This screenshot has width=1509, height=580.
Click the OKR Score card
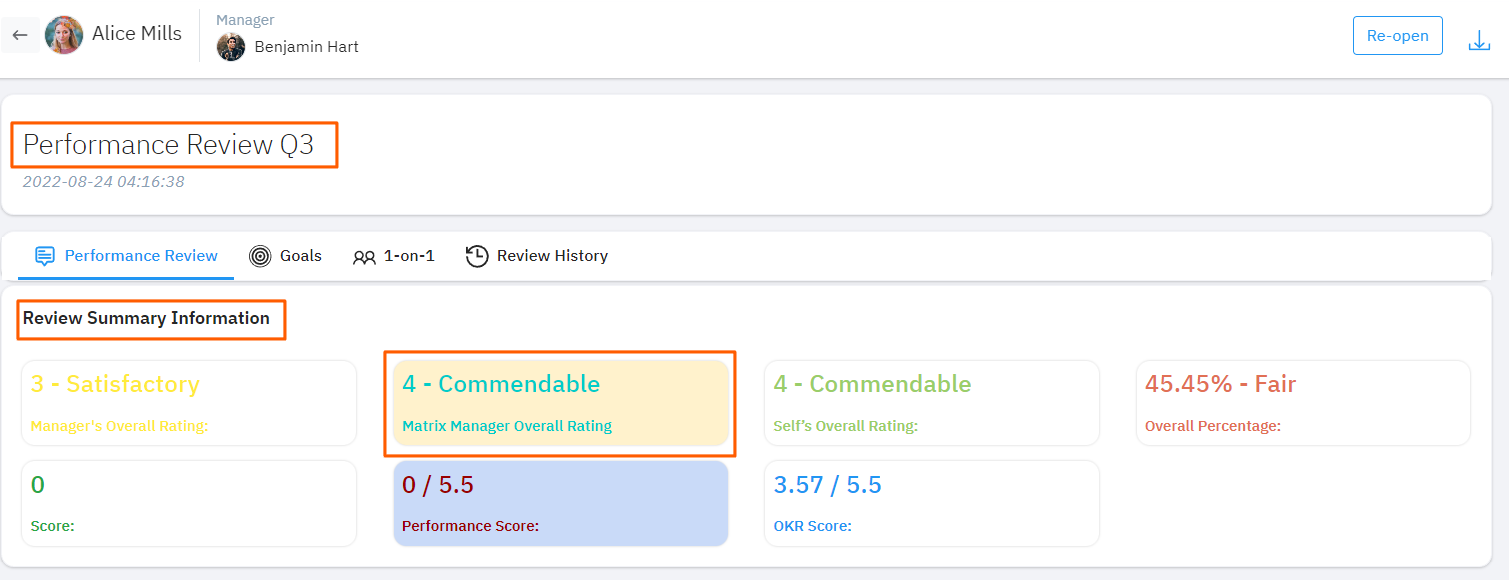coord(932,503)
